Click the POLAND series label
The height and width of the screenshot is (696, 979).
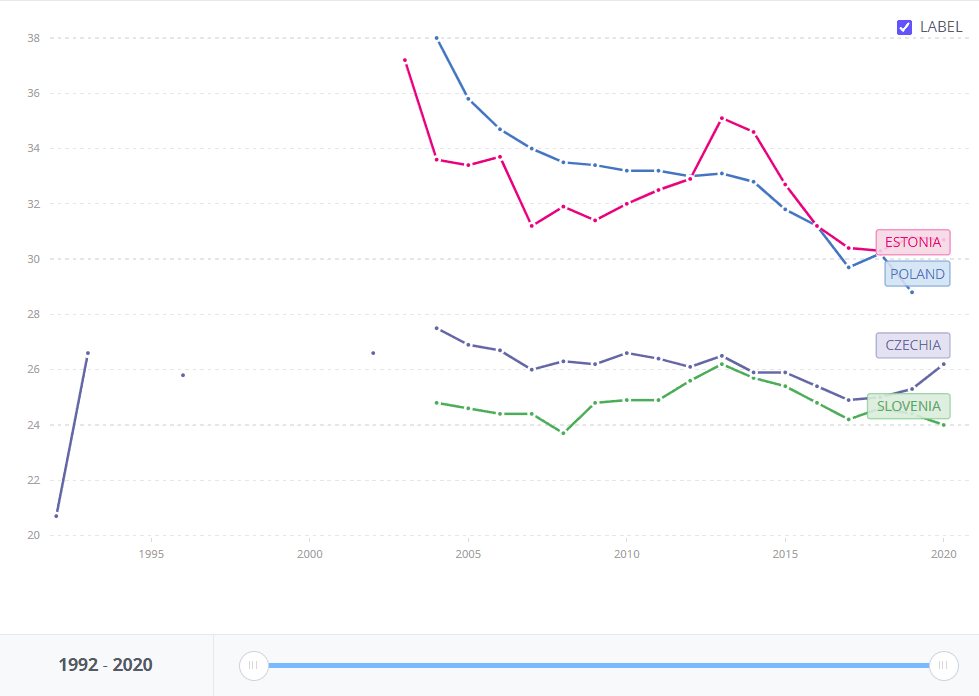coord(916,274)
